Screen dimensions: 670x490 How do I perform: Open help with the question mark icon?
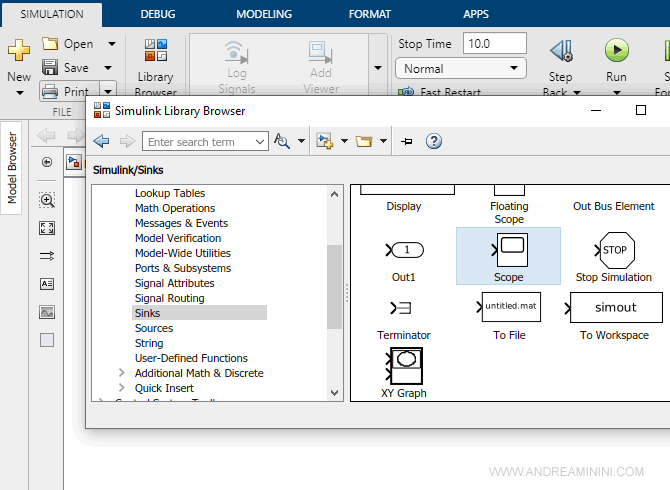[x=434, y=141]
